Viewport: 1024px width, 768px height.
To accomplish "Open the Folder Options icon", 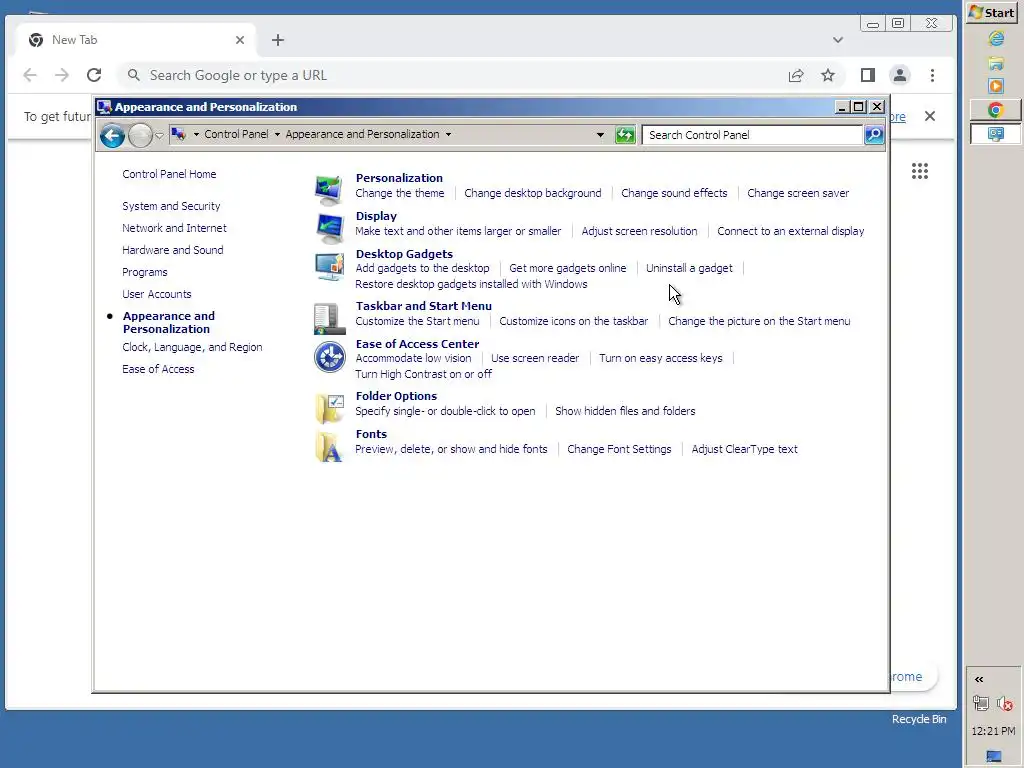I will pos(329,409).
